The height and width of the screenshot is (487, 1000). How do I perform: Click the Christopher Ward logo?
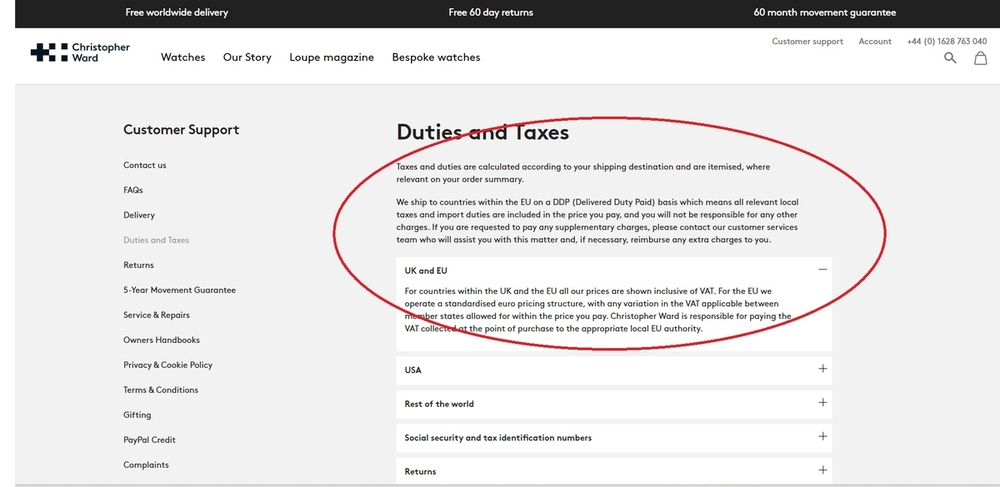click(80, 52)
